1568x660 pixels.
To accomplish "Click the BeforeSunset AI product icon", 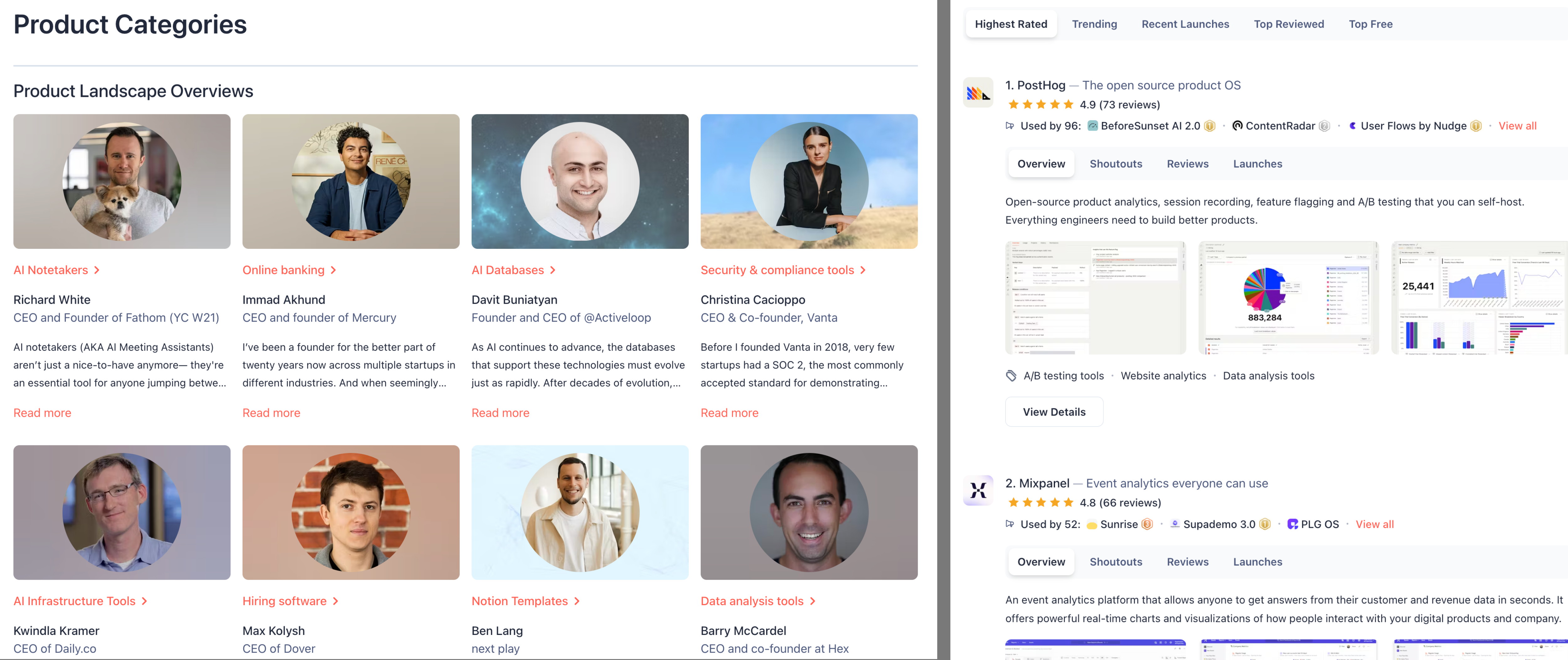I will (x=1093, y=126).
